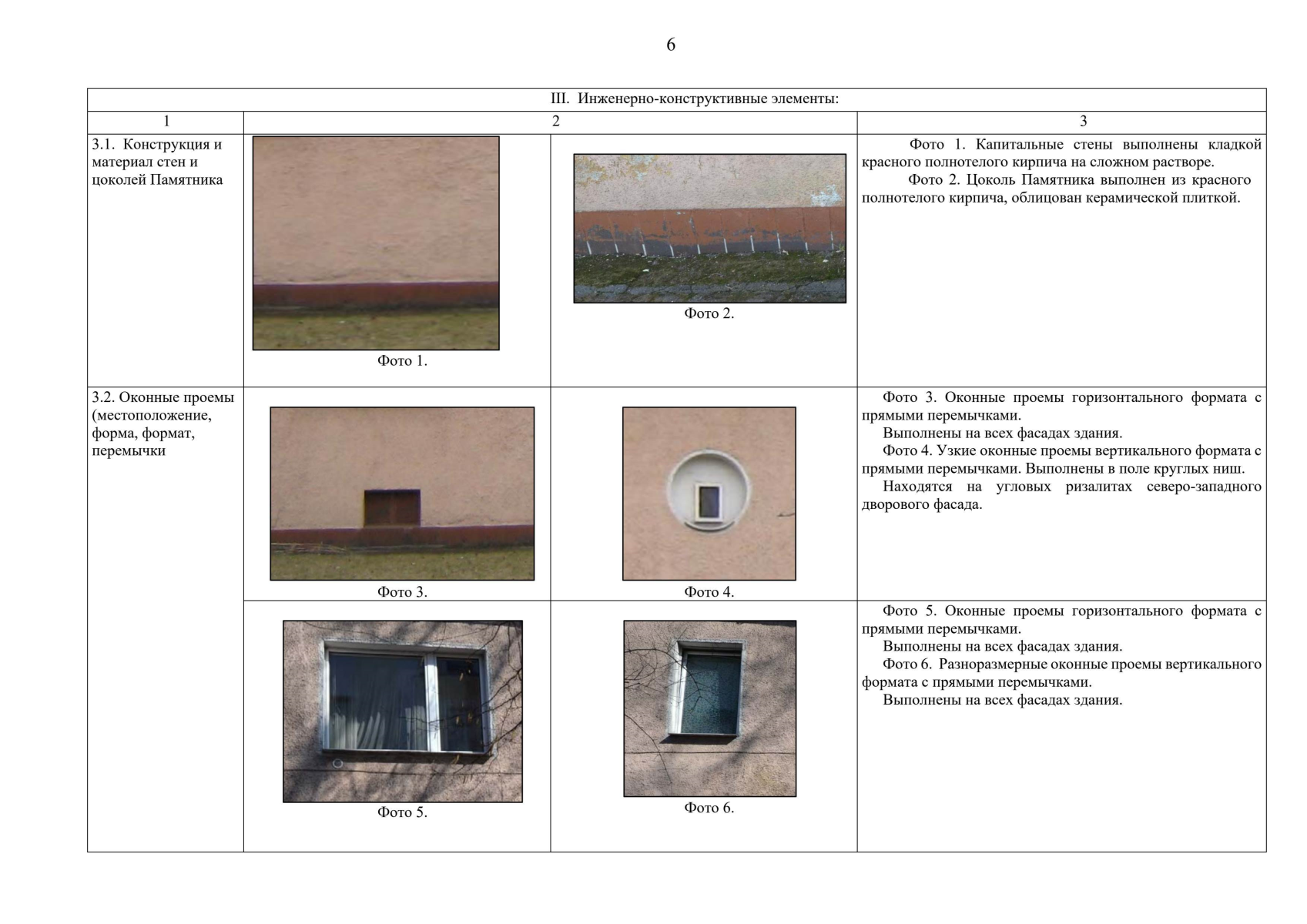Screen dimensions: 1307x924
Task: Click row label '3.2. Оконные проемы'
Action: tap(163, 397)
